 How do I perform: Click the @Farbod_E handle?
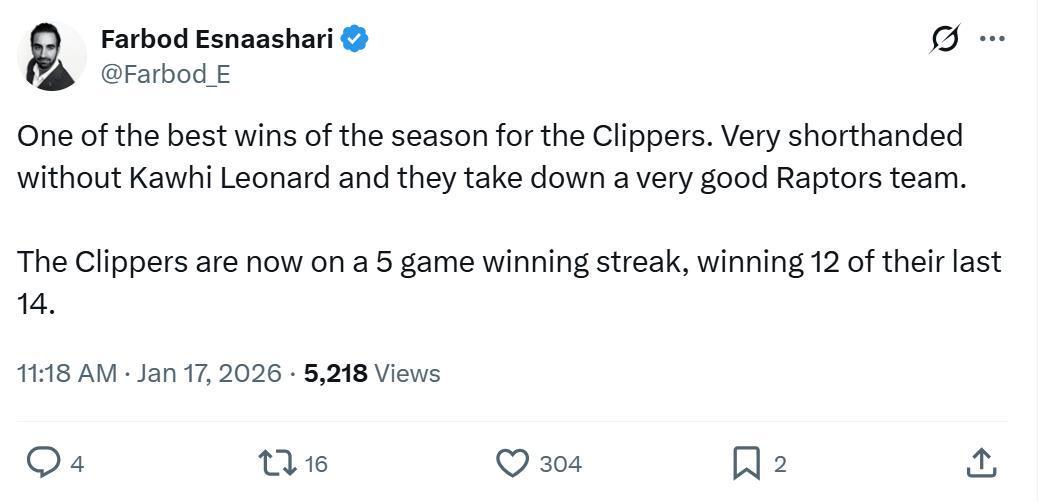(x=165, y=74)
